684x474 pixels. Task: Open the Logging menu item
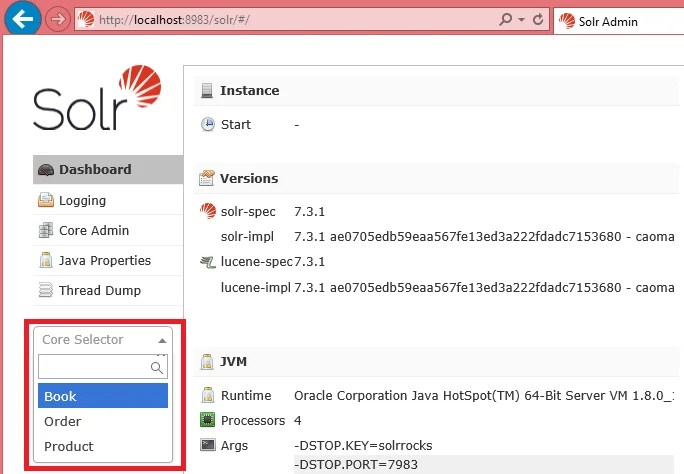coord(108,200)
